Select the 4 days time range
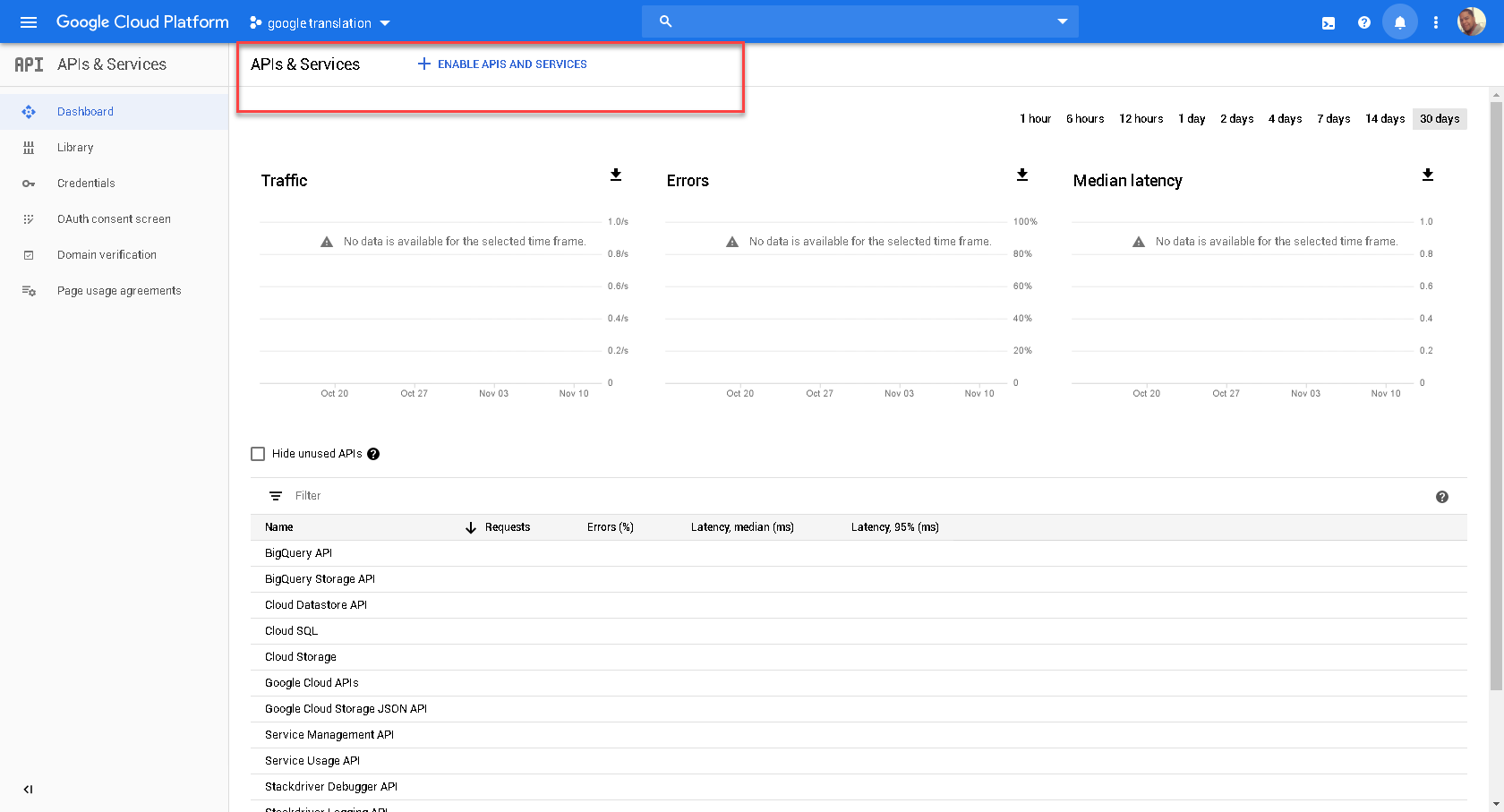 [1285, 118]
